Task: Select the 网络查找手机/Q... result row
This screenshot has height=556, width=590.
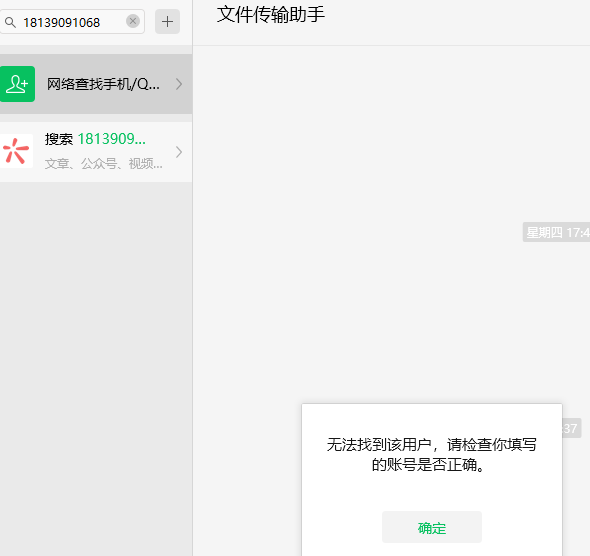Action: (96, 84)
